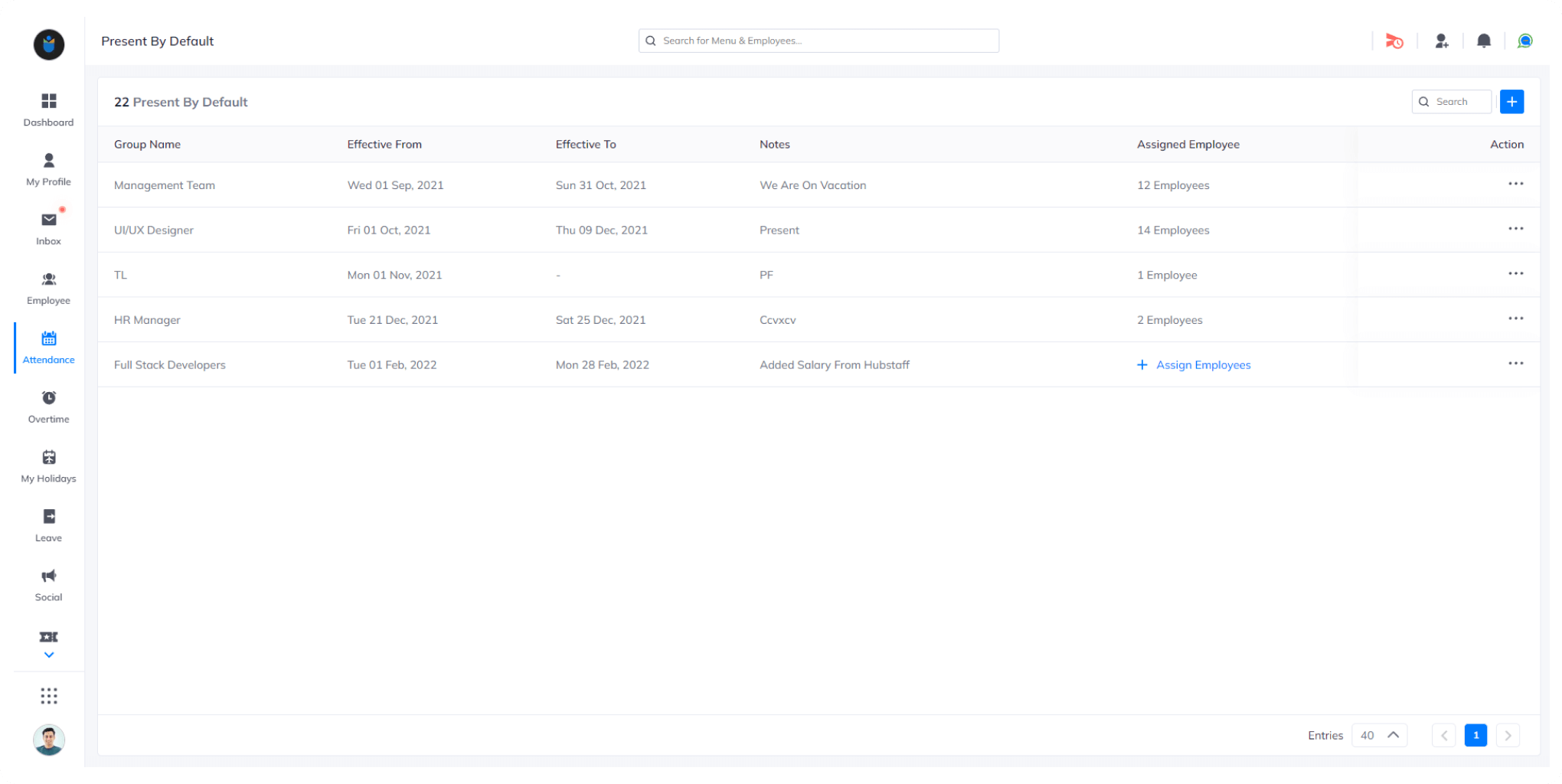Click the date Sun 31 Oct, 2021
Image resolution: width=1562 pixels, height=784 pixels.
[601, 185]
